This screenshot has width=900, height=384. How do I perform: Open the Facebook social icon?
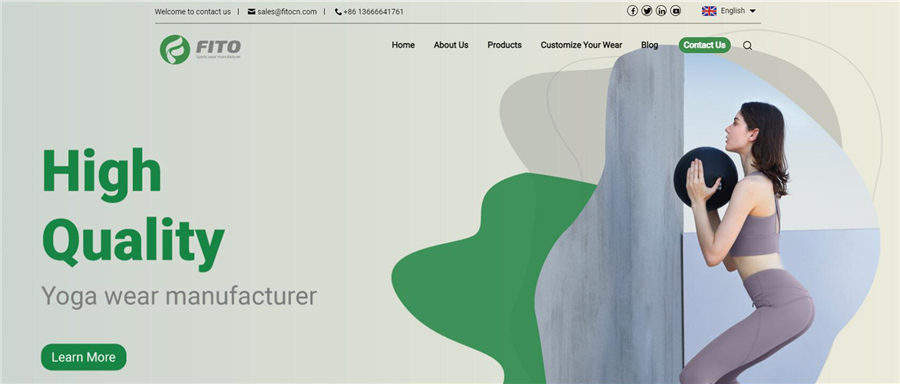(x=632, y=11)
